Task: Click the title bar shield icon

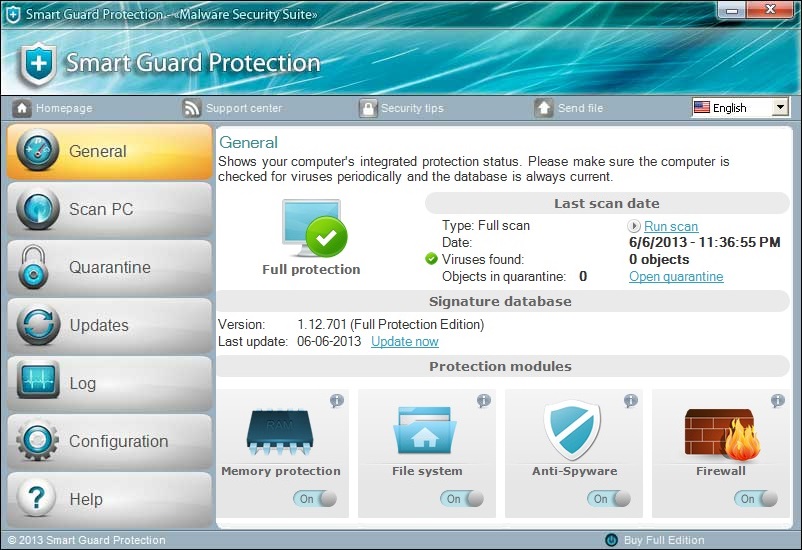Action: point(13,14)
